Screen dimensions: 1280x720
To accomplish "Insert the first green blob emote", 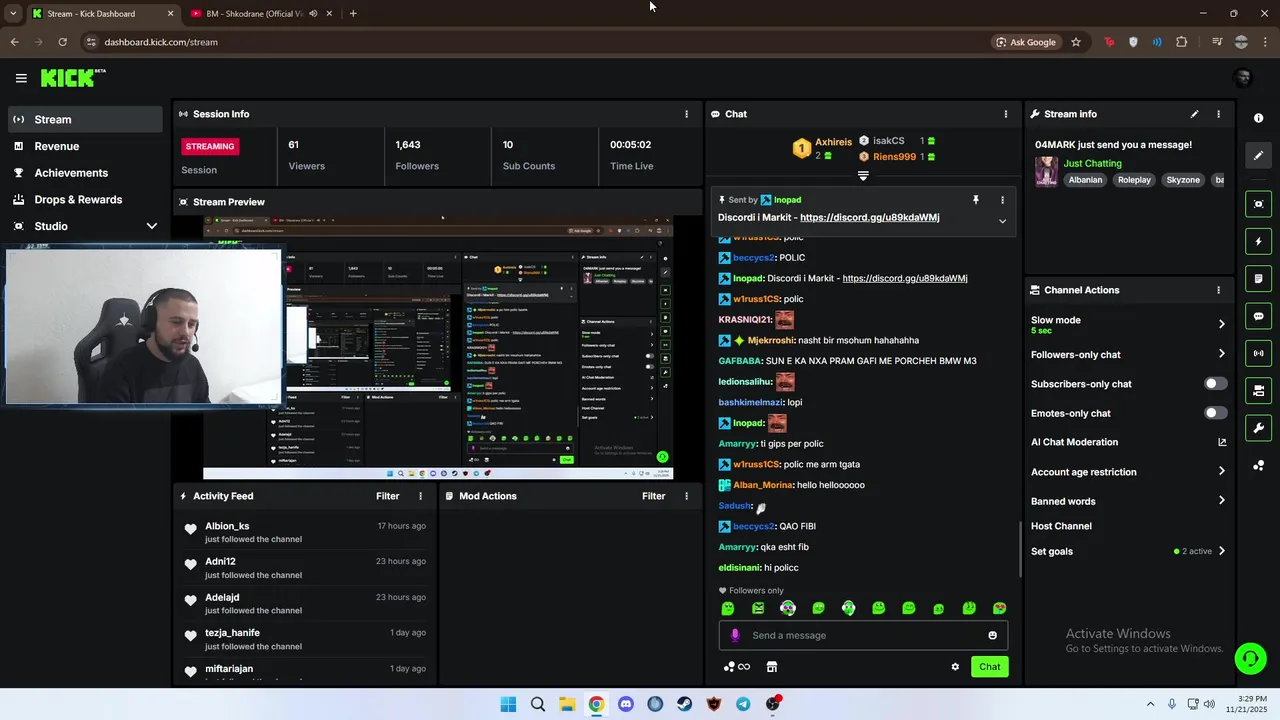I will click(728, 608).
